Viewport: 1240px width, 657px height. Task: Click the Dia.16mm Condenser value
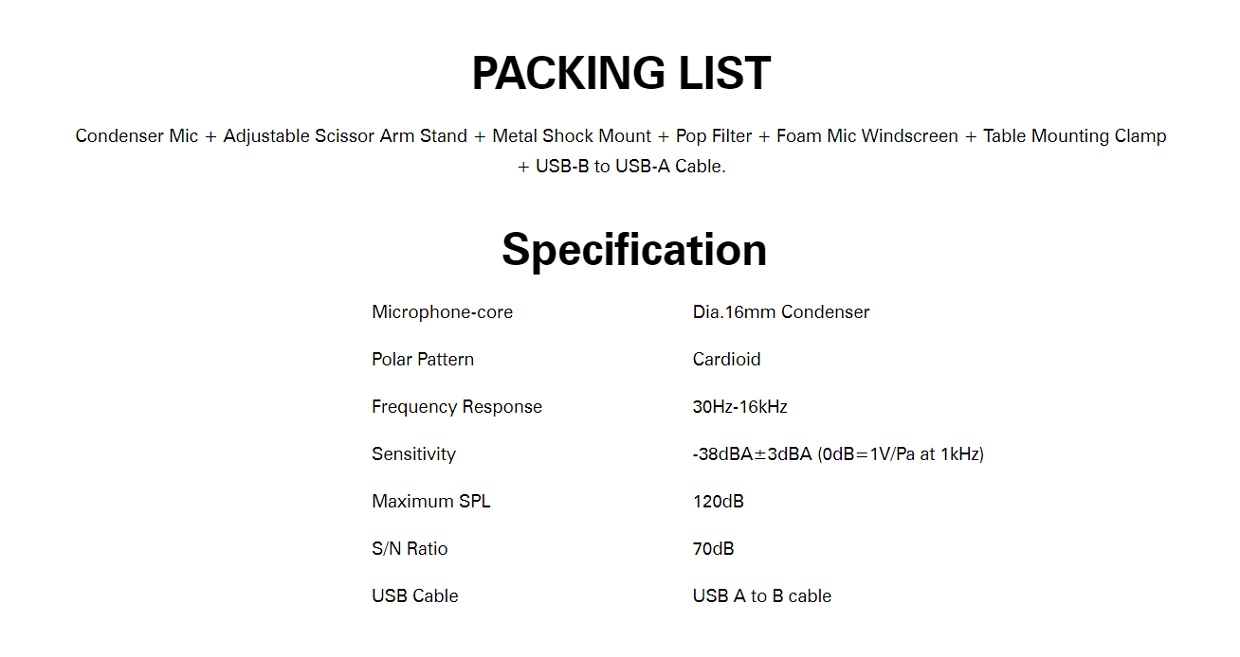tap(781, 312)
